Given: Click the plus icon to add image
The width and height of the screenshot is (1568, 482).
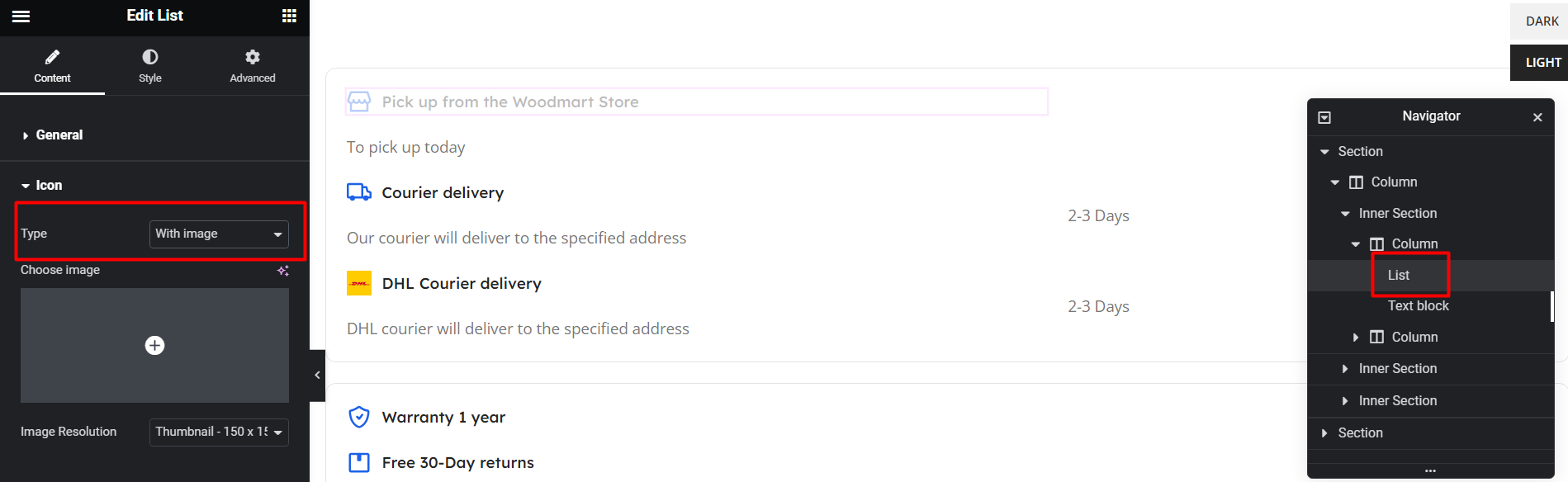Looking at the screenshot, I should click(154, 345).
